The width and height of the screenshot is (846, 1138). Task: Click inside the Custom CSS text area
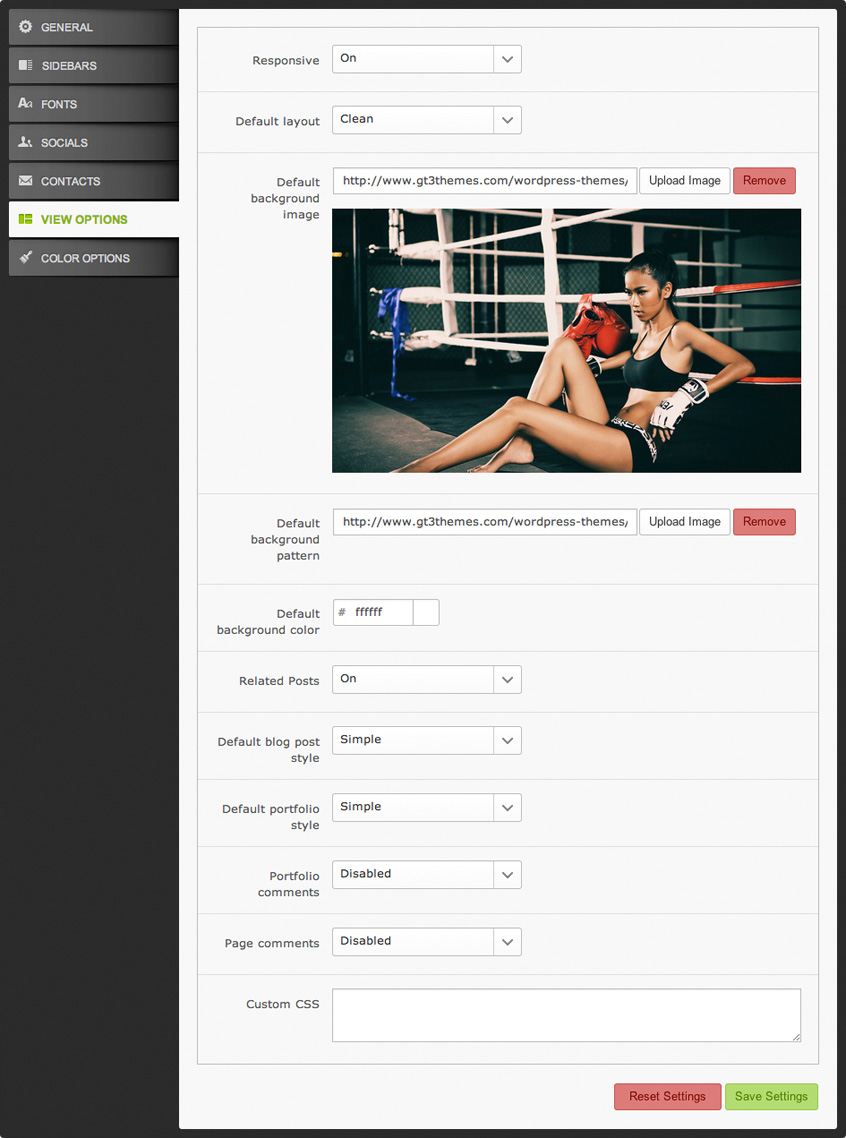(x=566, y=1016)
